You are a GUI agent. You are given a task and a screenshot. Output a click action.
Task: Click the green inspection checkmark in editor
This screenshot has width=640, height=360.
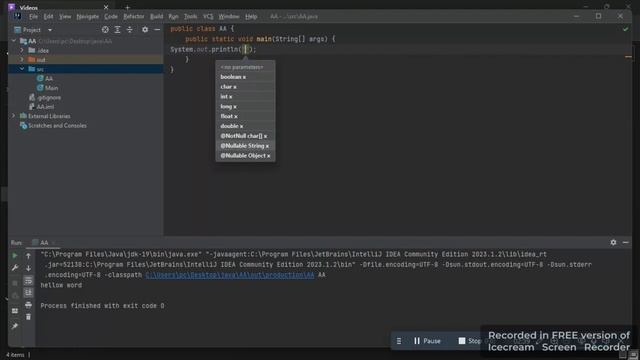(625, 29)
